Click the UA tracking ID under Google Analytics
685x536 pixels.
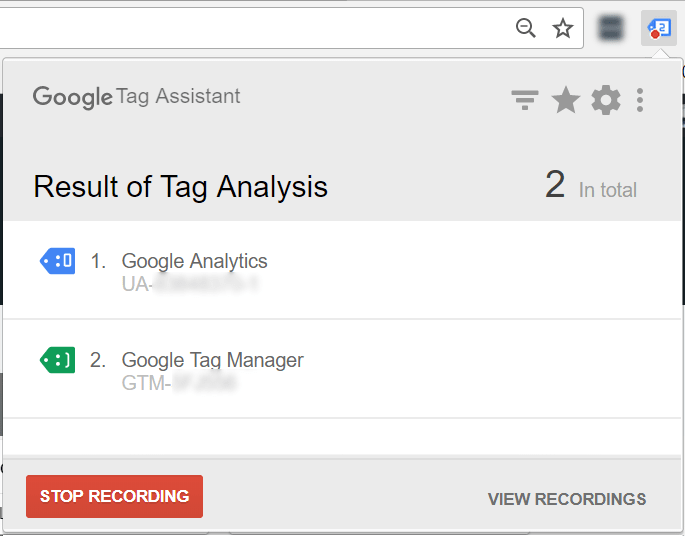pyautogui.click(x=190, y=284)
